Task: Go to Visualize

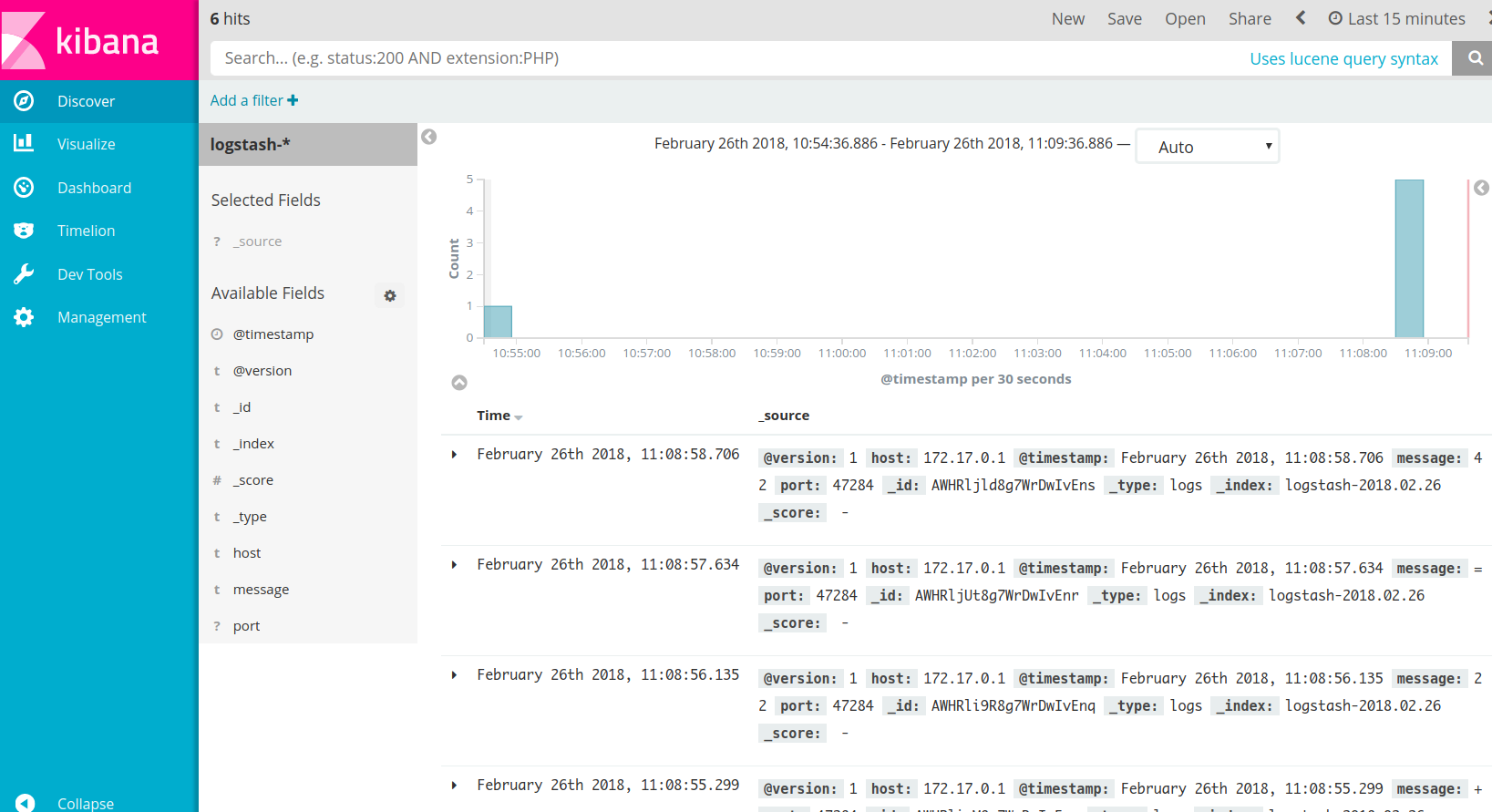Action: 99,144
